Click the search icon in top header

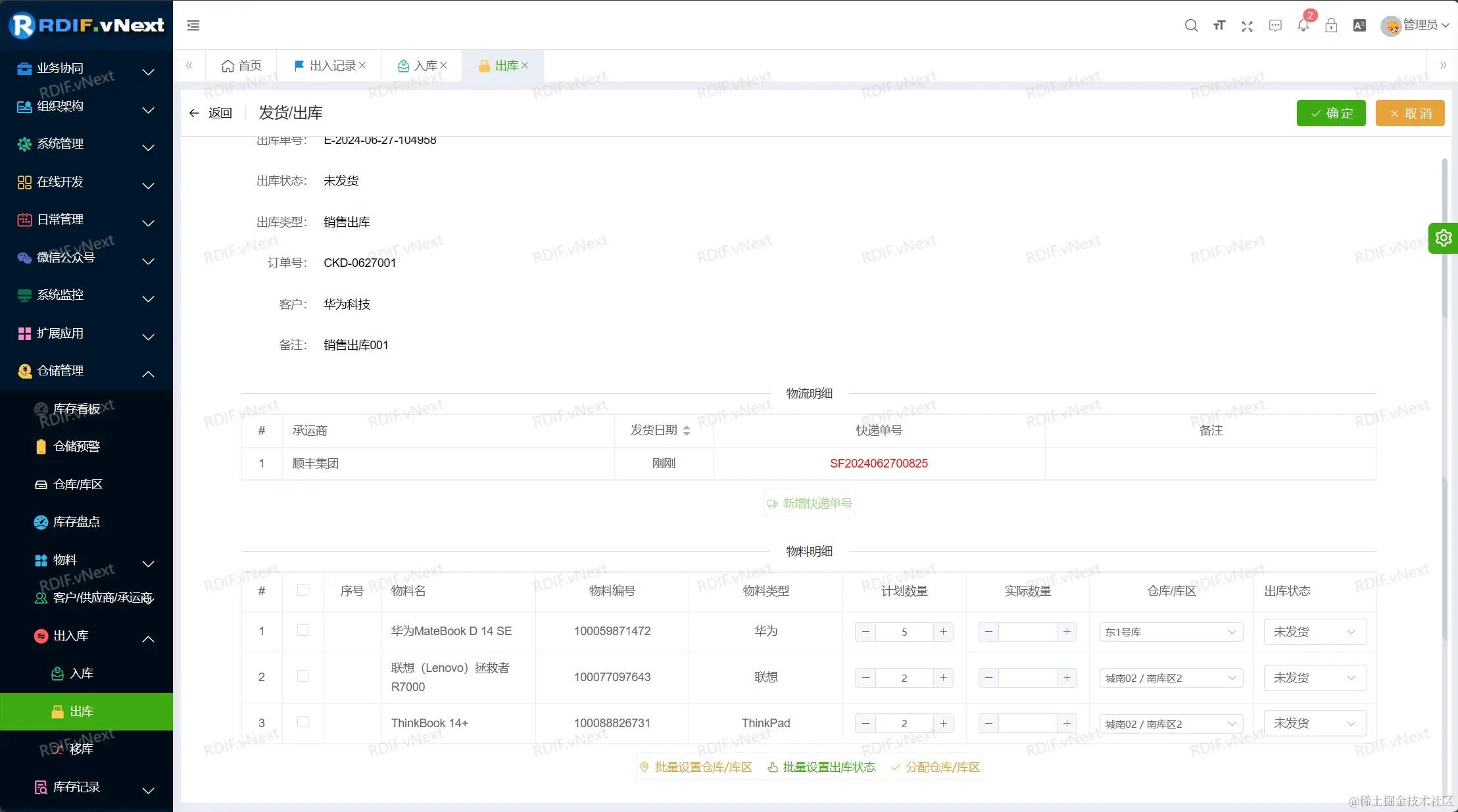point(1191,26)
